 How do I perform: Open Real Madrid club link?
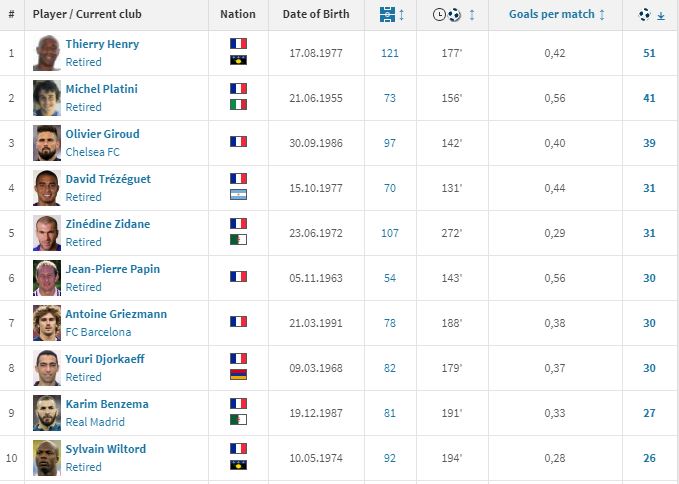point(95,422)
